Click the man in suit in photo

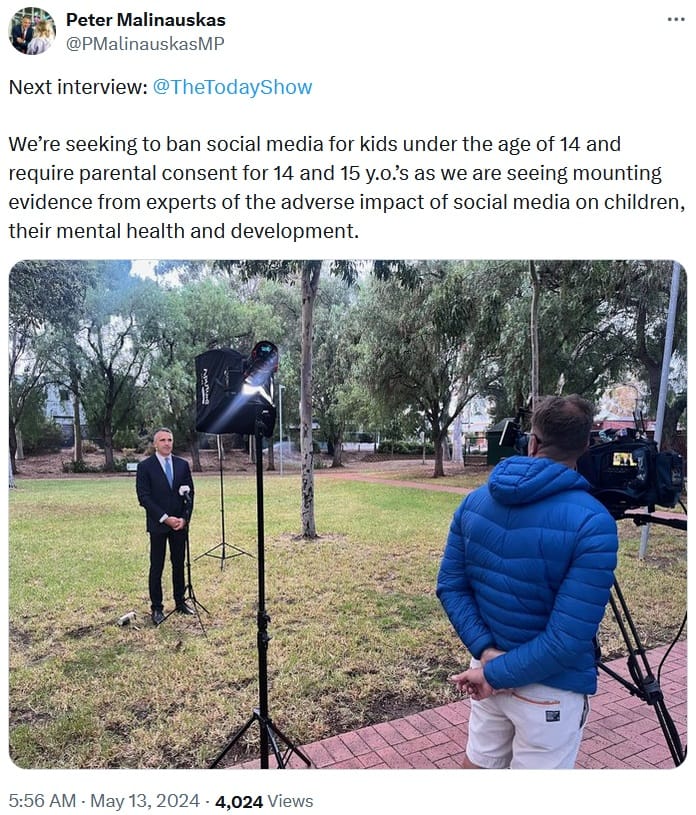coord(166,525)
